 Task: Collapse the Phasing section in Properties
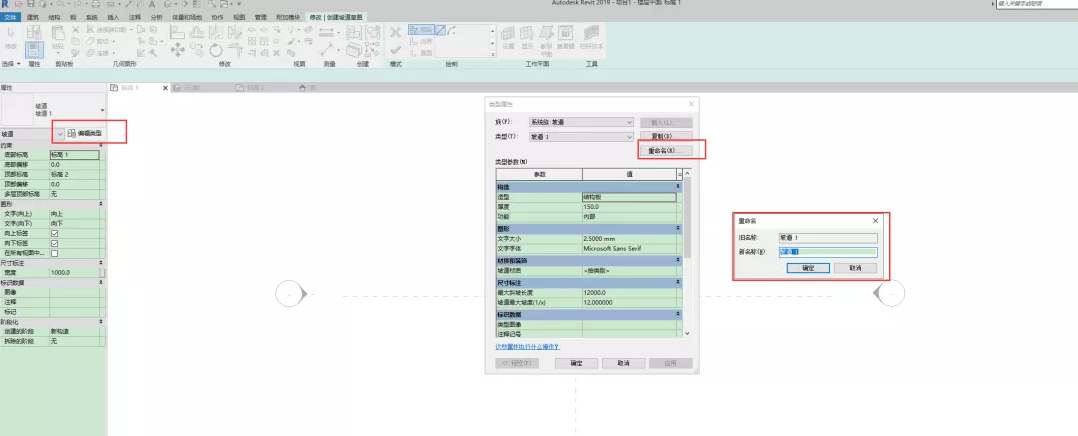(x=102, y=321)
